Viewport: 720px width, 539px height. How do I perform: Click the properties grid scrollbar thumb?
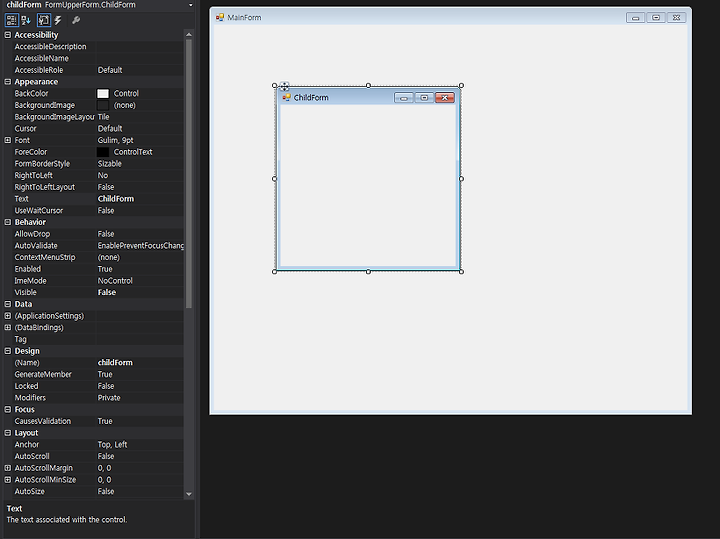coord(189,174)
